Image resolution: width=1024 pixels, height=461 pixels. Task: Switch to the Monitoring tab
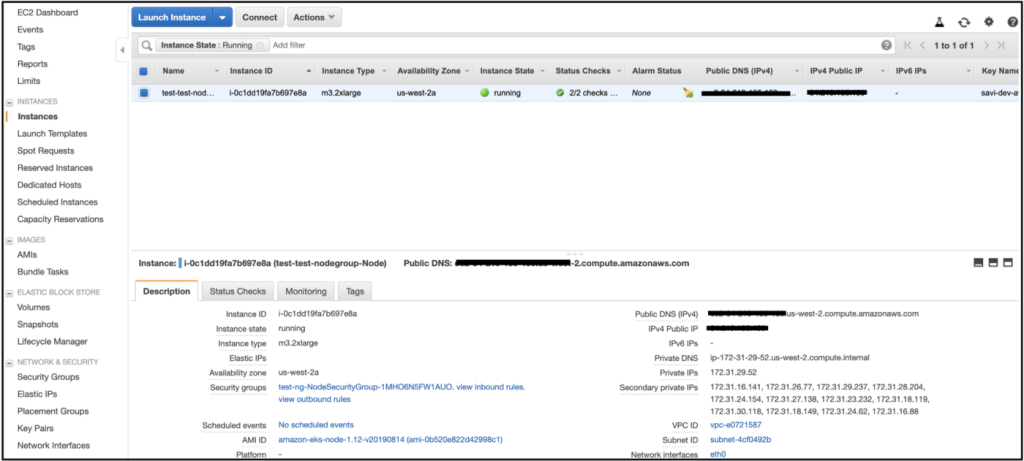point(306,291)
